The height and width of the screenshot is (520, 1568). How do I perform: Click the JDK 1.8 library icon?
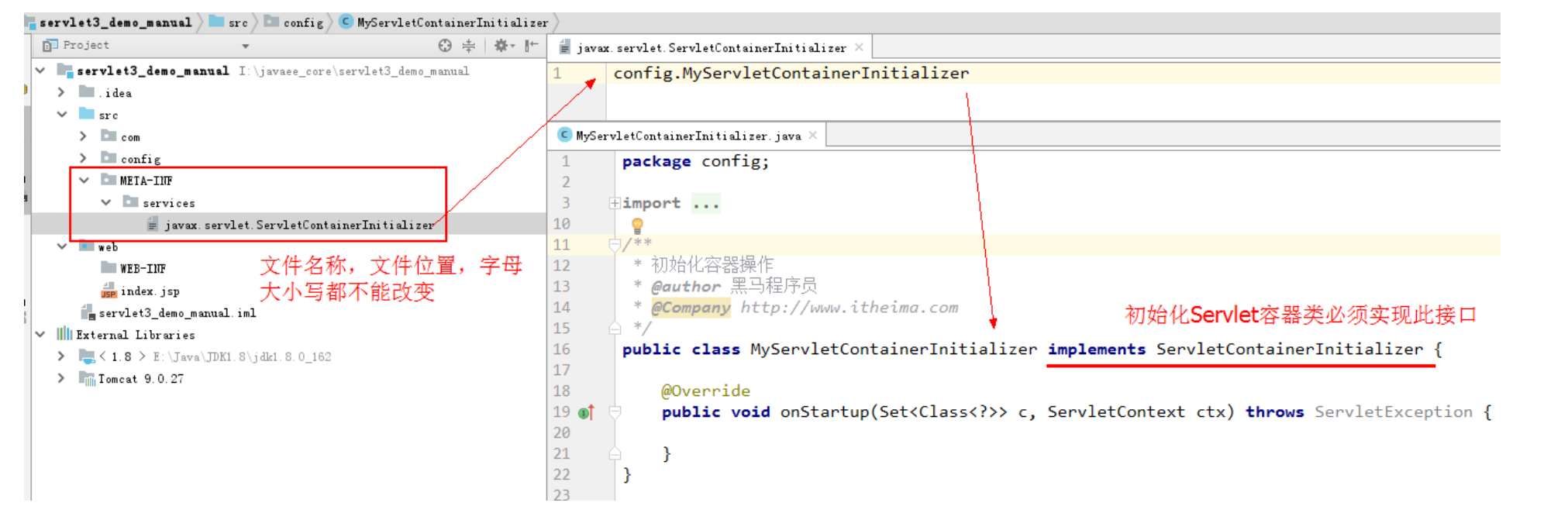pyautogui.click(x=87, y=356)
